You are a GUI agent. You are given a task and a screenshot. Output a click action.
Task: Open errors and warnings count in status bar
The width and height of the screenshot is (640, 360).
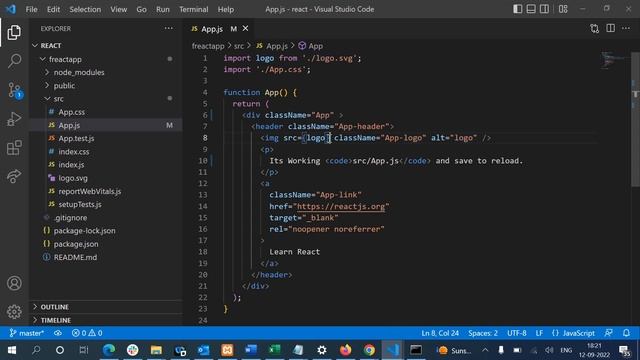pyautogui.click(x=87, y=333)
